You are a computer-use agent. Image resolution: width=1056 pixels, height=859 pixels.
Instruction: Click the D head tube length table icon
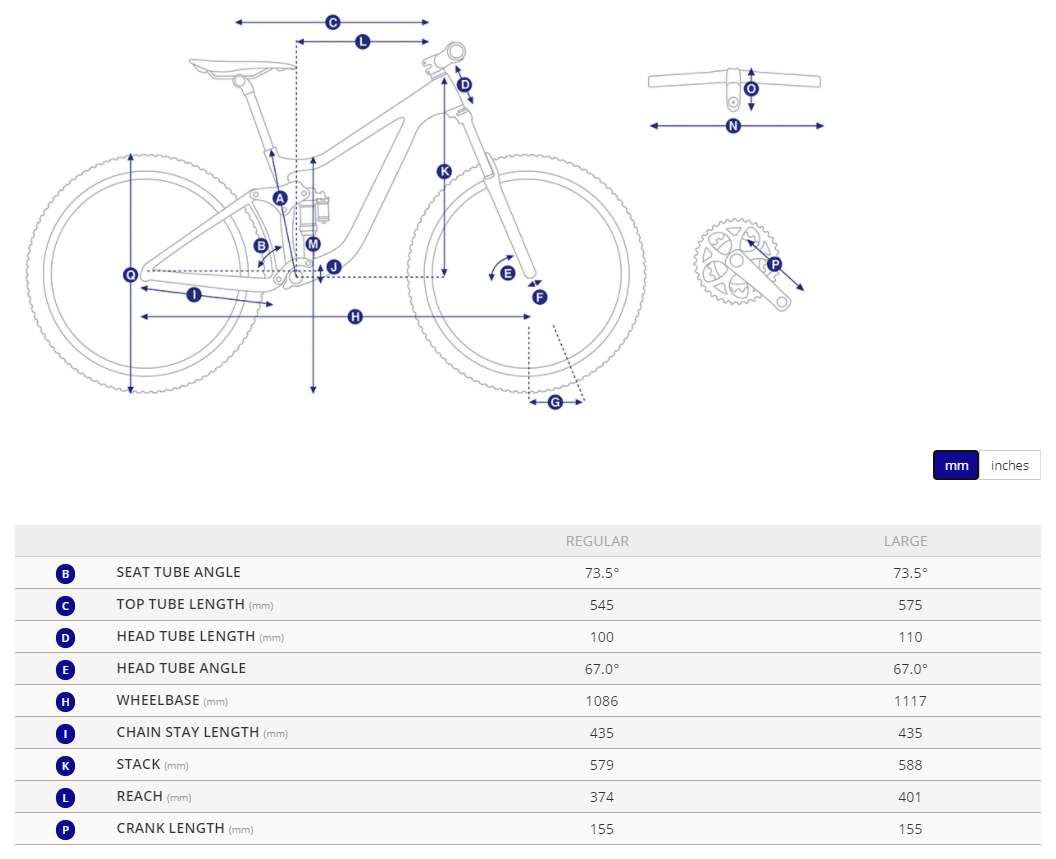[66, 638]
